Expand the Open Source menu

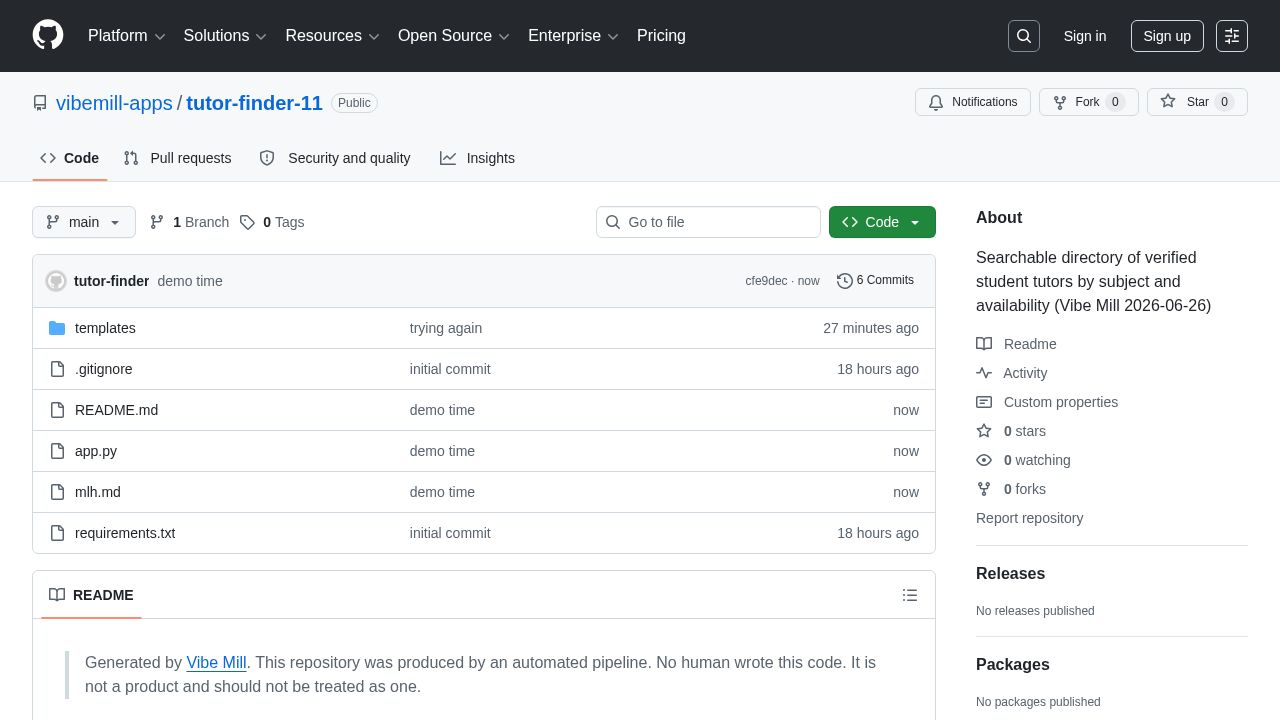pyautogui.click(x=454, y=36)
